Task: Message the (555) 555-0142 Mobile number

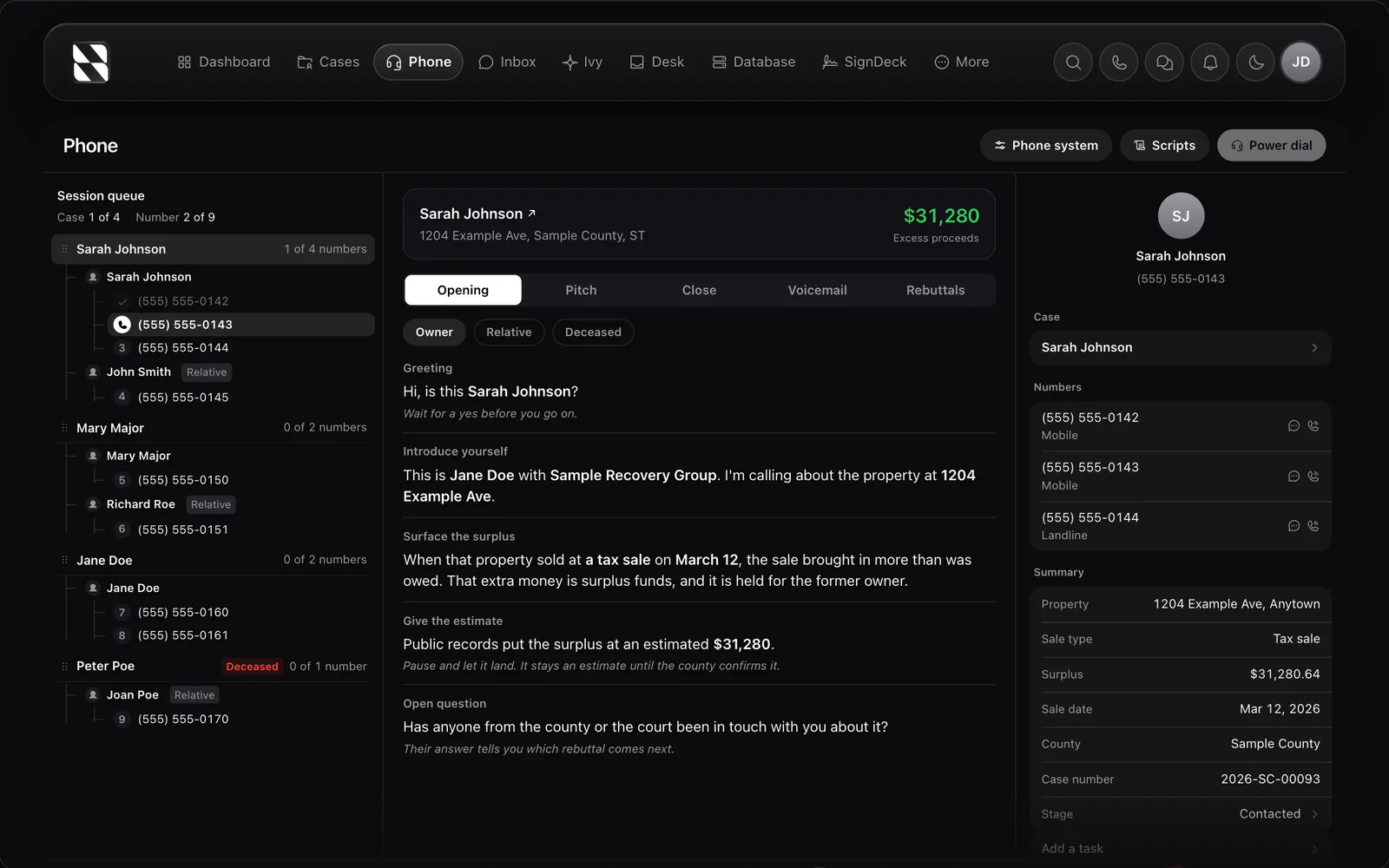Action: [x=1294, y=426]
